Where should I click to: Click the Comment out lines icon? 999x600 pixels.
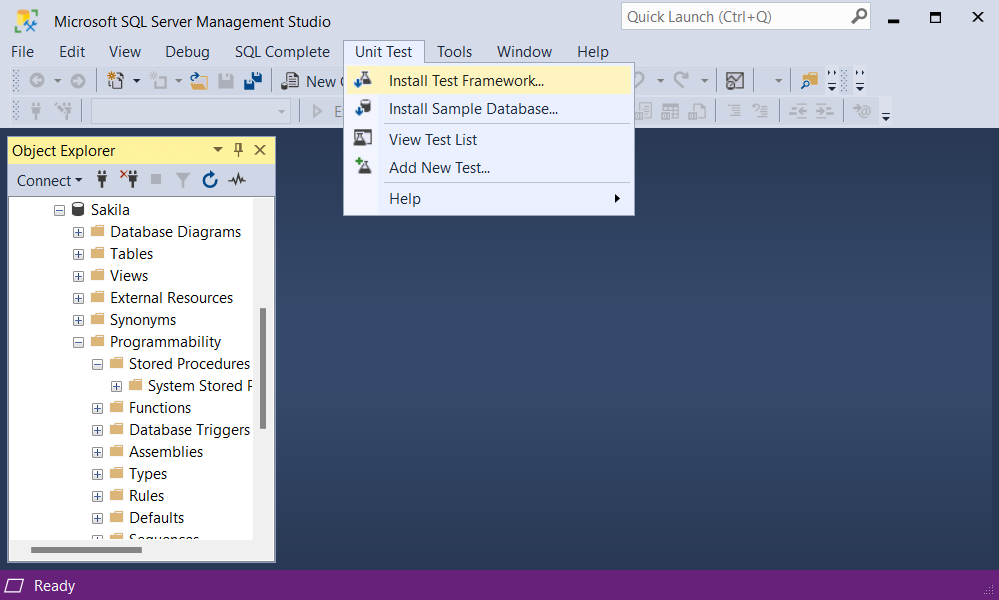[x=734, y=111]
